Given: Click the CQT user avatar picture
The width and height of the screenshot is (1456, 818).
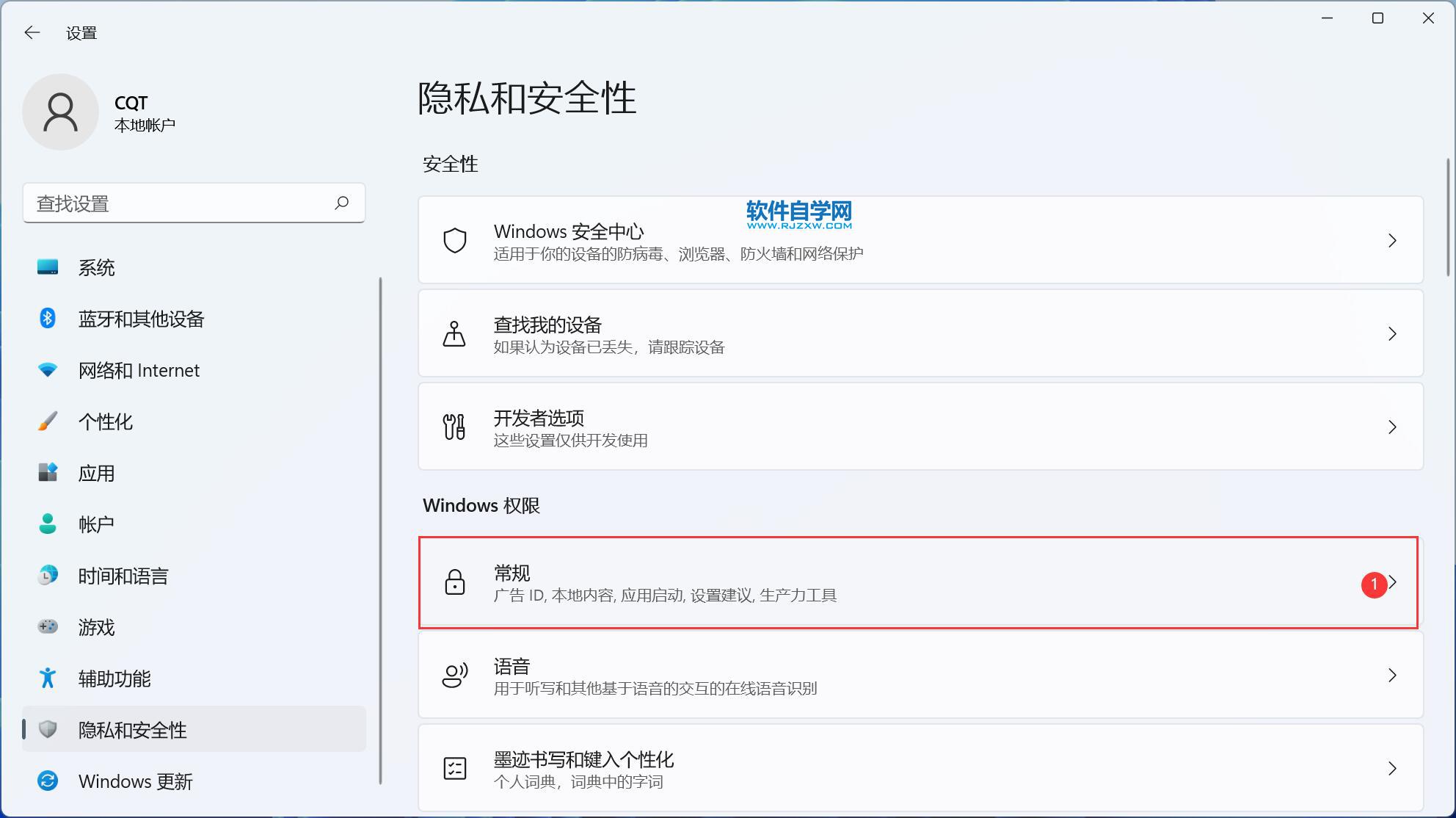Looking at the screenshot, I should pyautogui.click(x=61, y=112).
